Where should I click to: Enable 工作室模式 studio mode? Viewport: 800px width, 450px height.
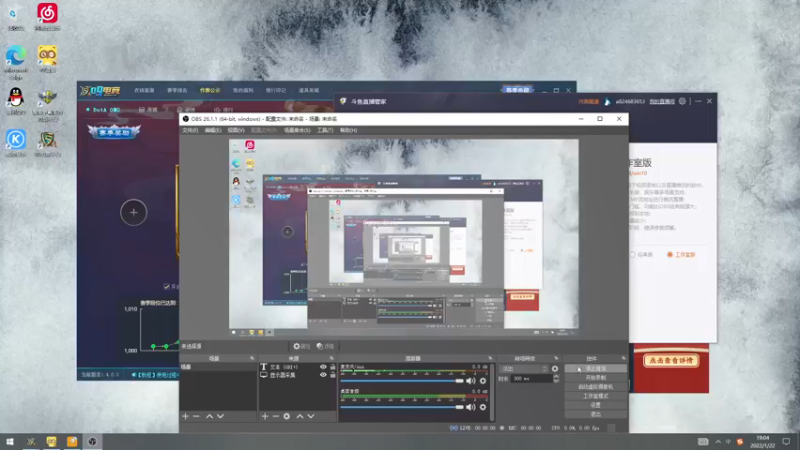point(595,396)
